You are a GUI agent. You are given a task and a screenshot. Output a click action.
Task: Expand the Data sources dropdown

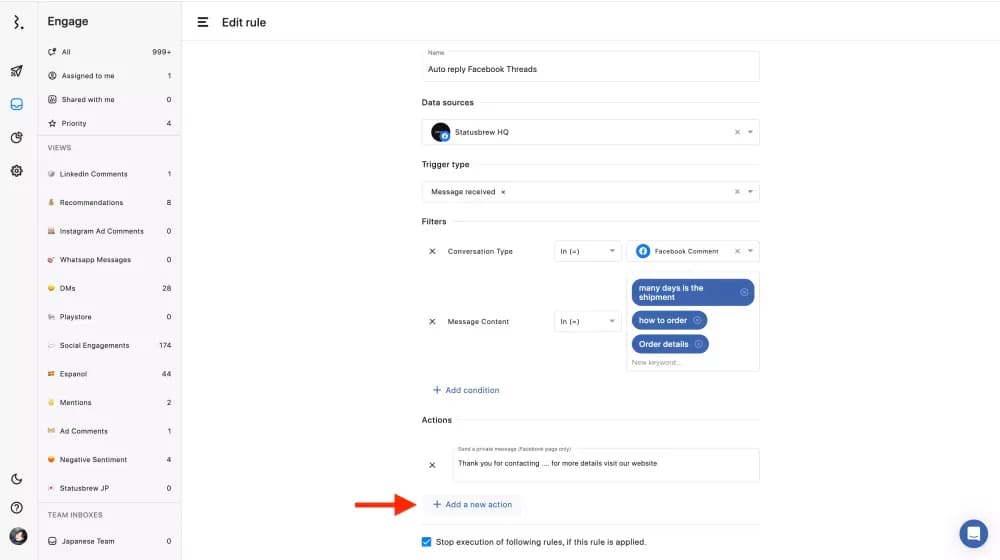point(751,132)
